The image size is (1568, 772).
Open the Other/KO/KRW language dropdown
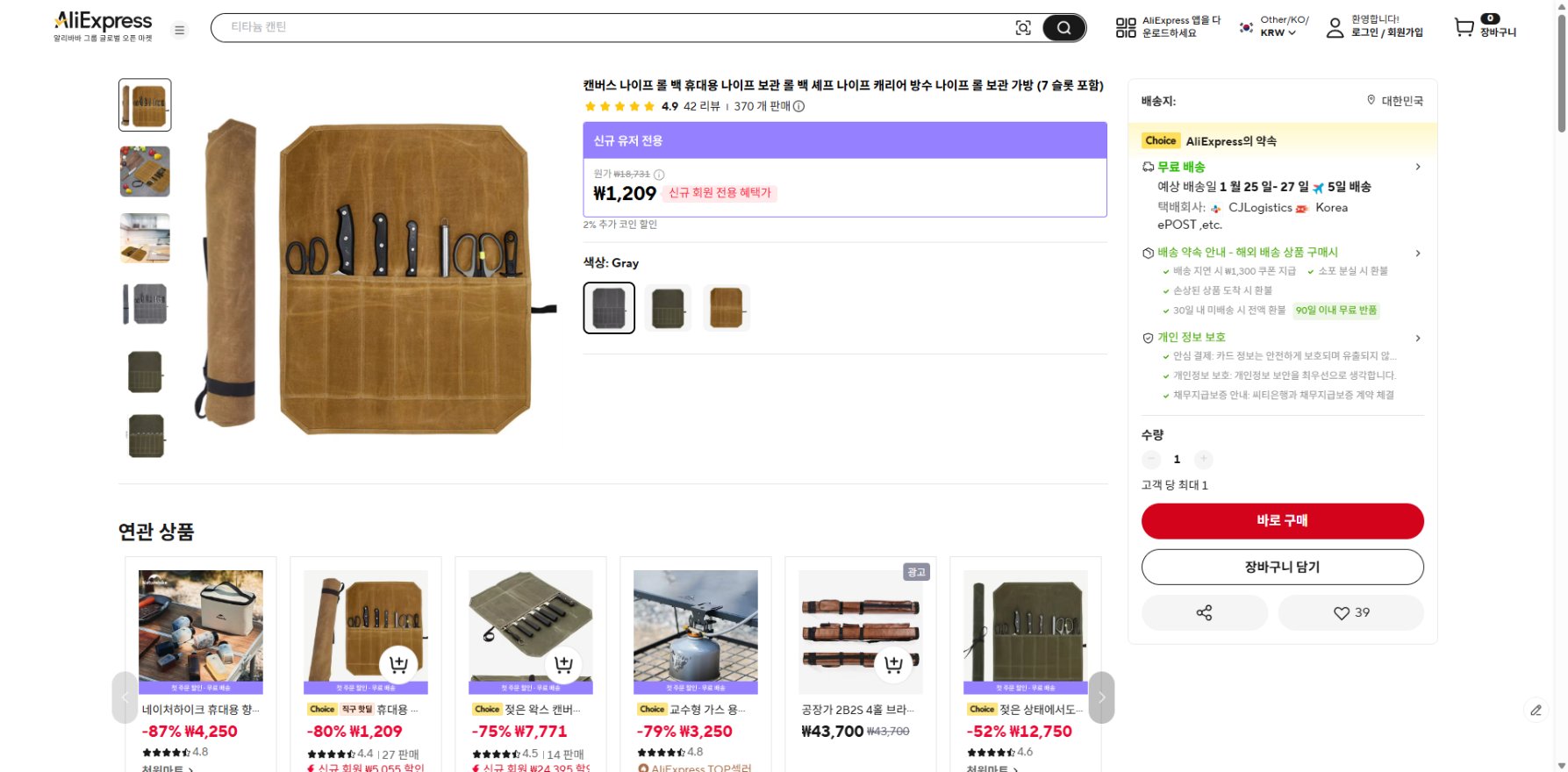pyautogui.click(x=1270, y=26)
